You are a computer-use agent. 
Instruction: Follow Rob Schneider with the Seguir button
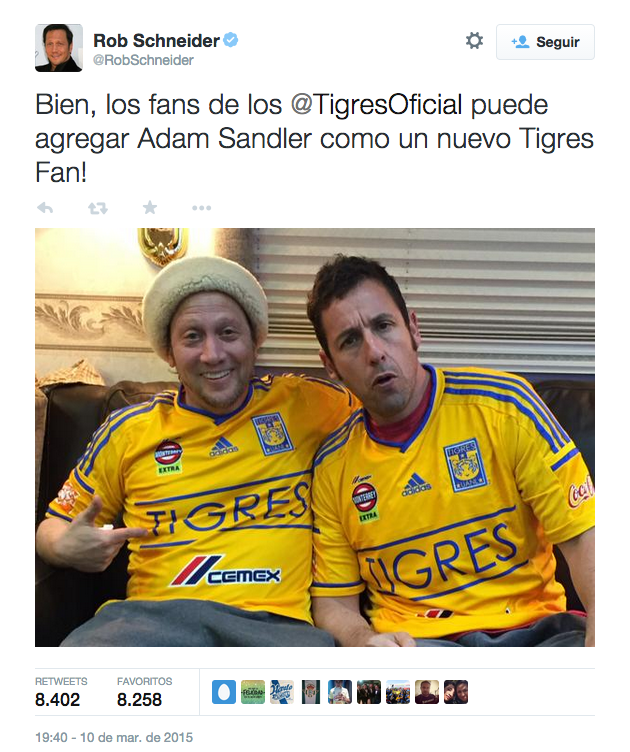coord(545,42)
